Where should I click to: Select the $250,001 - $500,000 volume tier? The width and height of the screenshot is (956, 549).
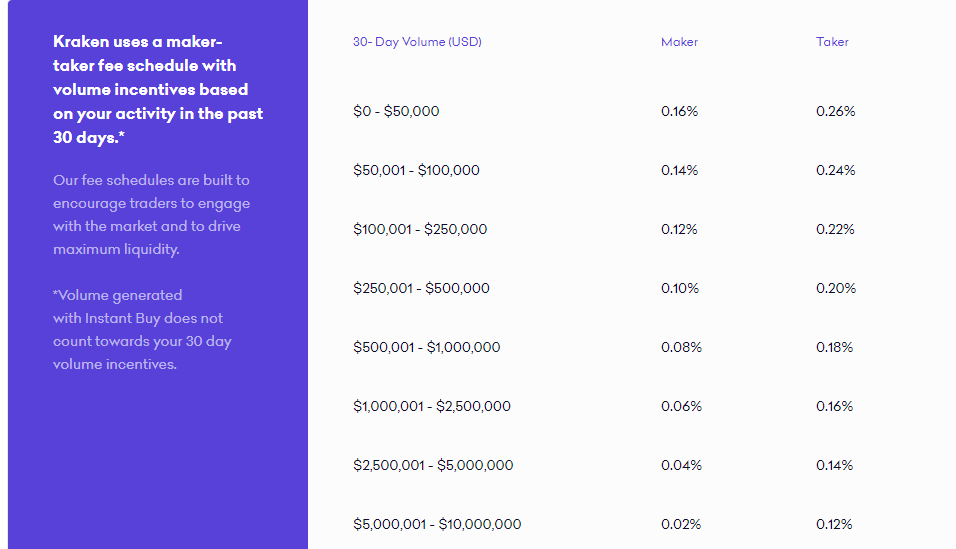421,288
